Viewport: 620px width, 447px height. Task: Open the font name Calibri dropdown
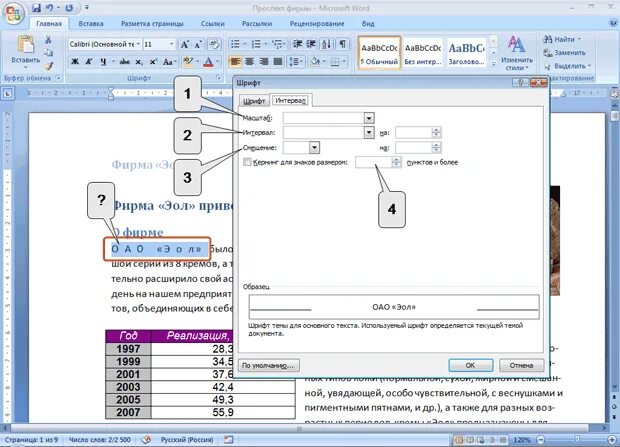pos(138,44)
